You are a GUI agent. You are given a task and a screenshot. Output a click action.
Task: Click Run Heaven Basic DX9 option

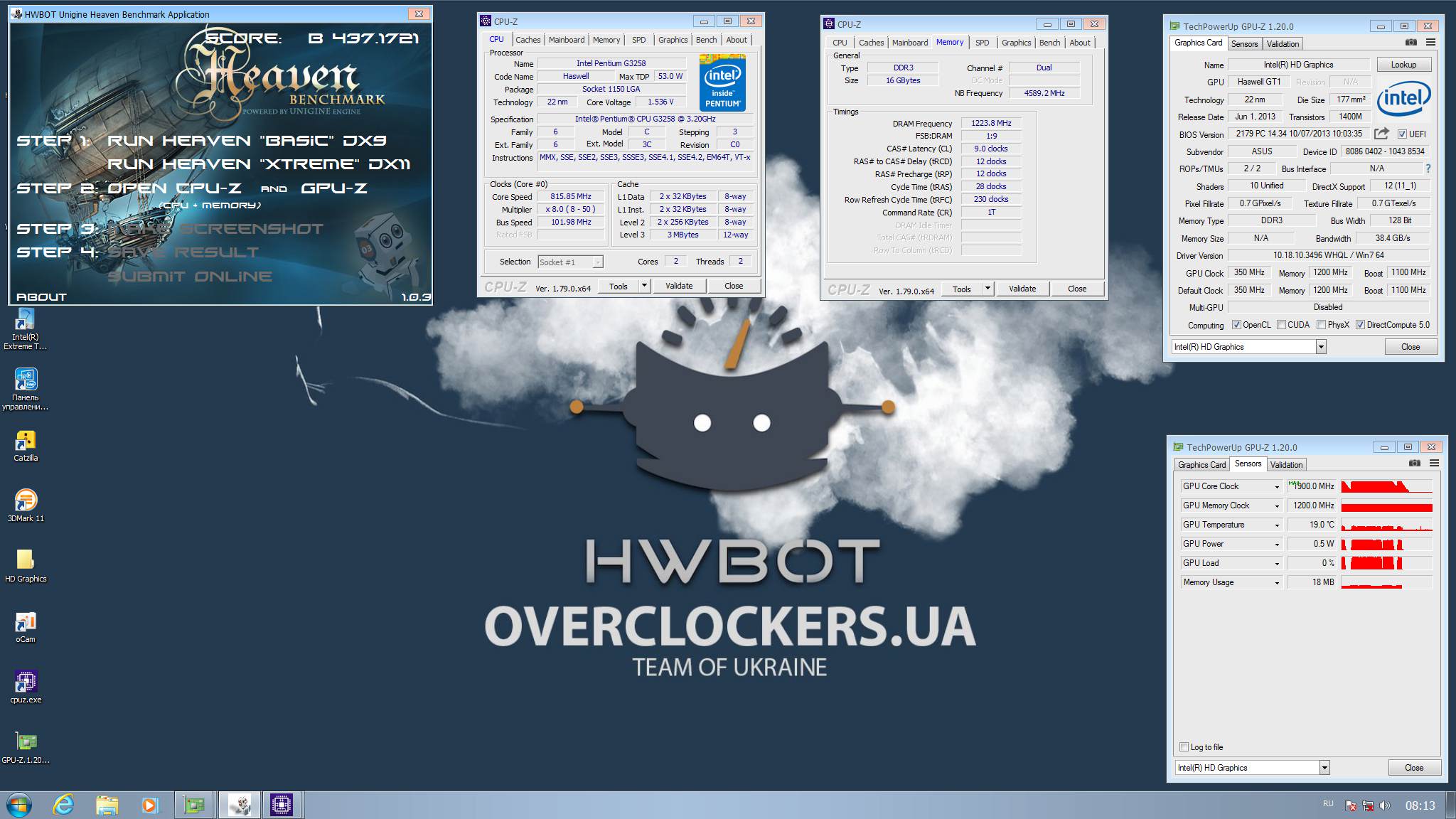pyautogui.click(x=247, y=141)
